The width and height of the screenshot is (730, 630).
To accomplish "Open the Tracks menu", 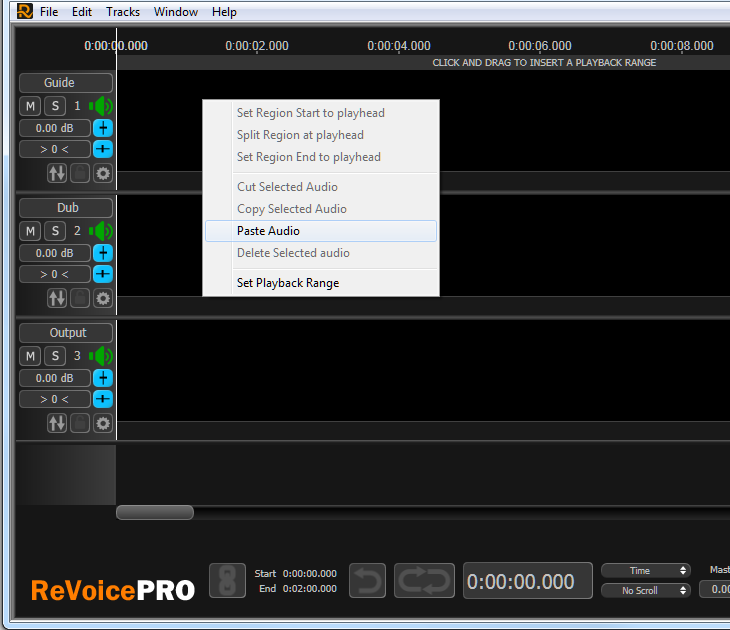I will (x=123, y=12).
